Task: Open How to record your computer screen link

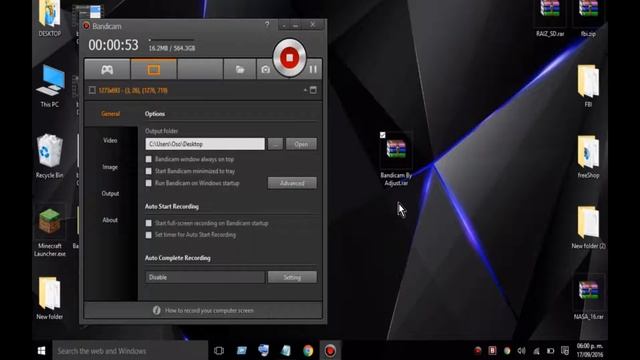Action: [209, 311]
